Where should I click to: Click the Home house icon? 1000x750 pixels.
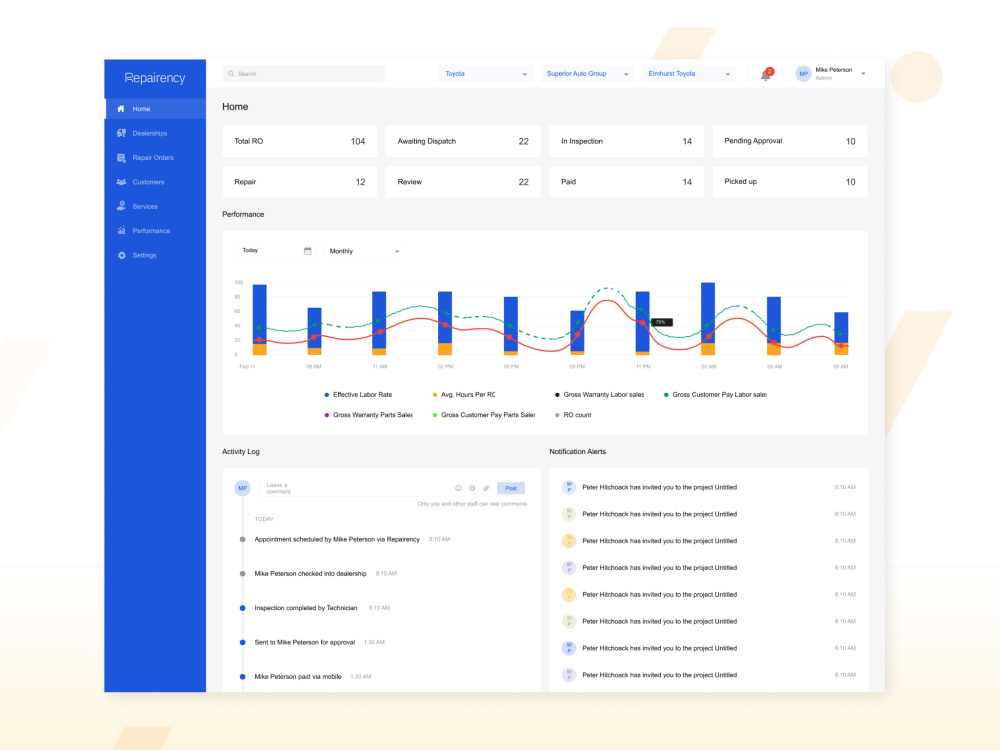click(121, 109)
